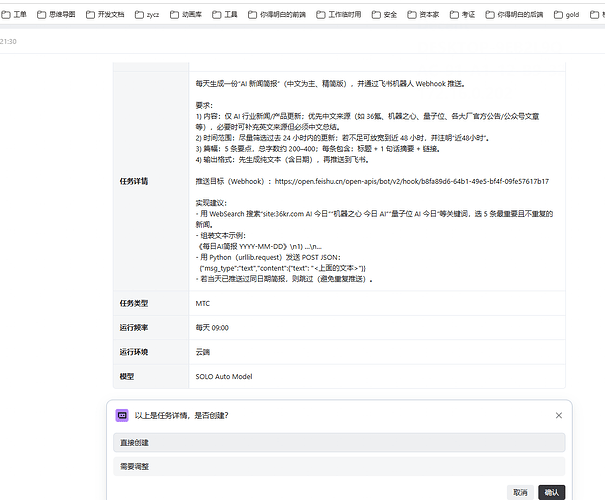Click the 任务类型 row label
Screen dimensions: 605x500
134,303
